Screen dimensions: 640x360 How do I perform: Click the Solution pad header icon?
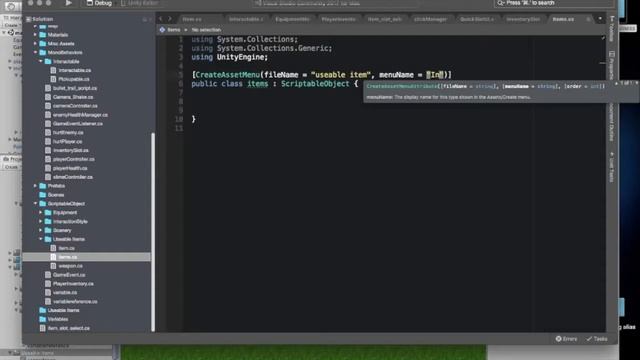pyautogui.click(x=29, y=19)
